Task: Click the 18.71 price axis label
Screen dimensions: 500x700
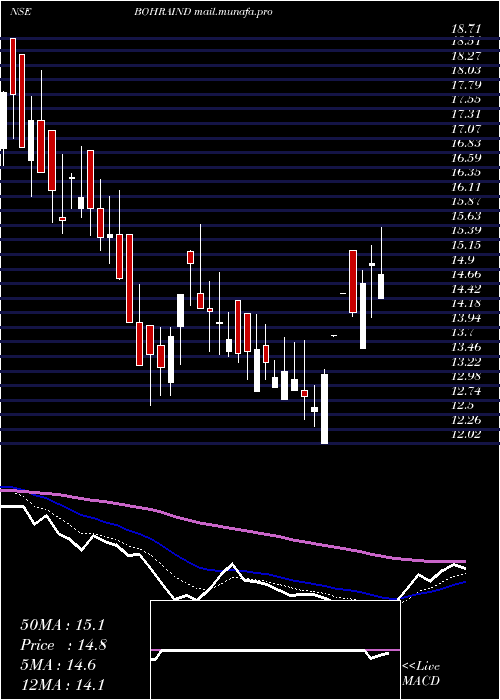Action: tap(466, 29)
